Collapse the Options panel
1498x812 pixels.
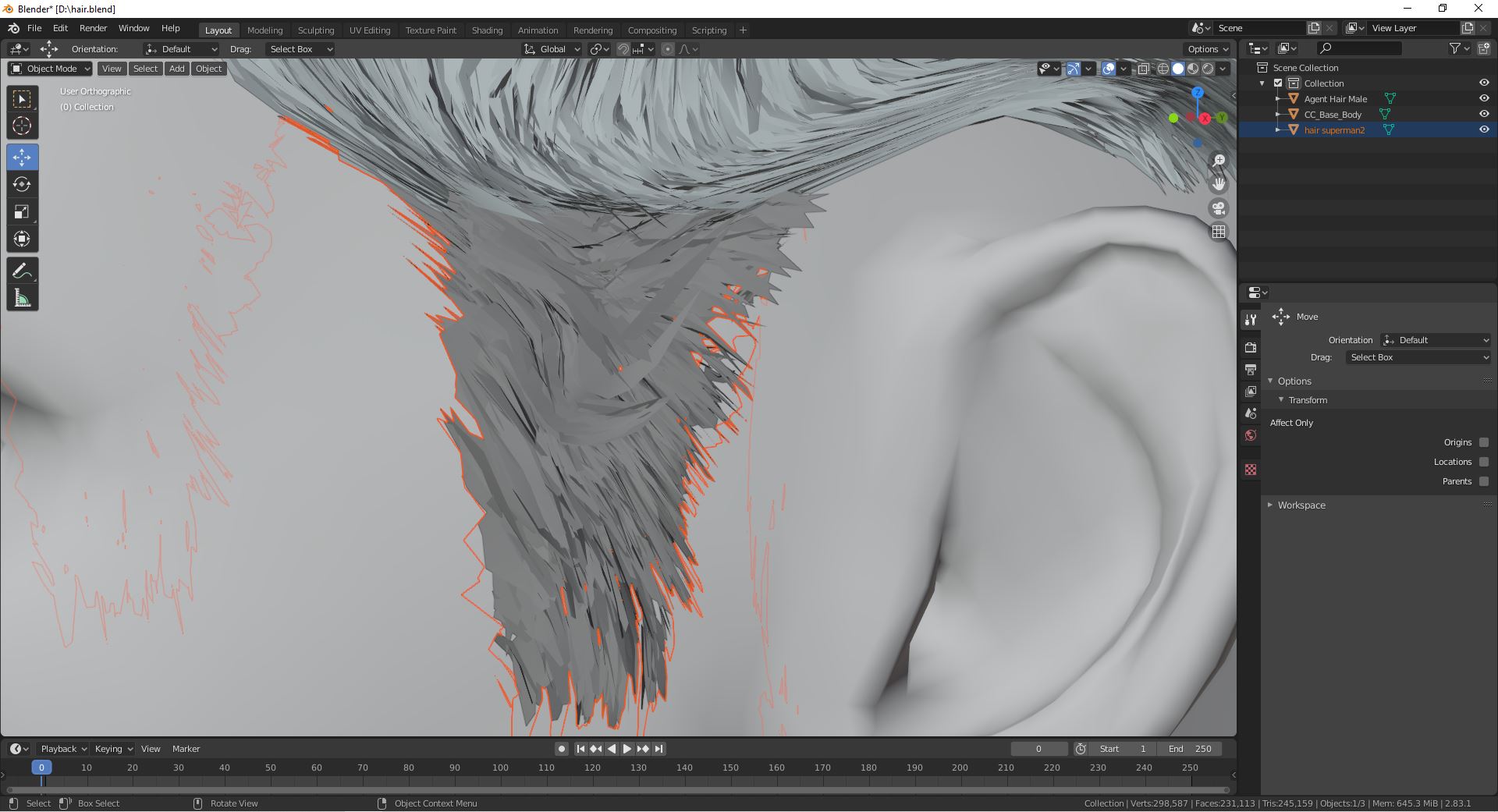[x=1270, y=381]
